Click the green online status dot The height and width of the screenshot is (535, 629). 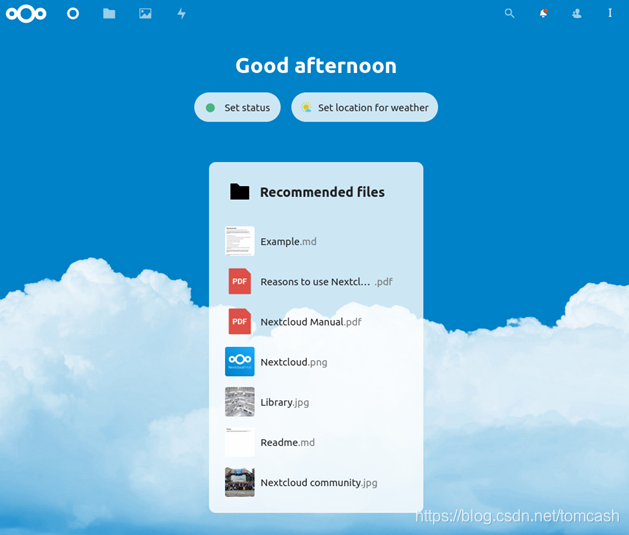pos(210,107)
